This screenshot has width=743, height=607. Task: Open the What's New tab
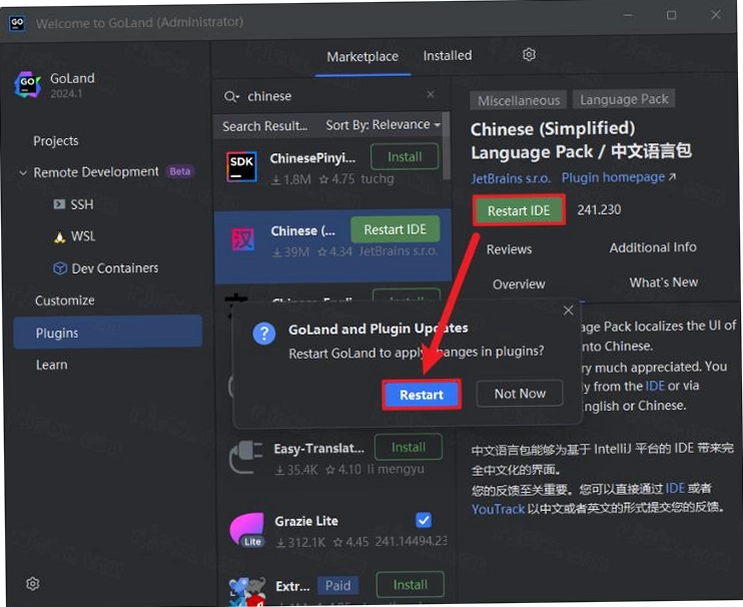663,282
